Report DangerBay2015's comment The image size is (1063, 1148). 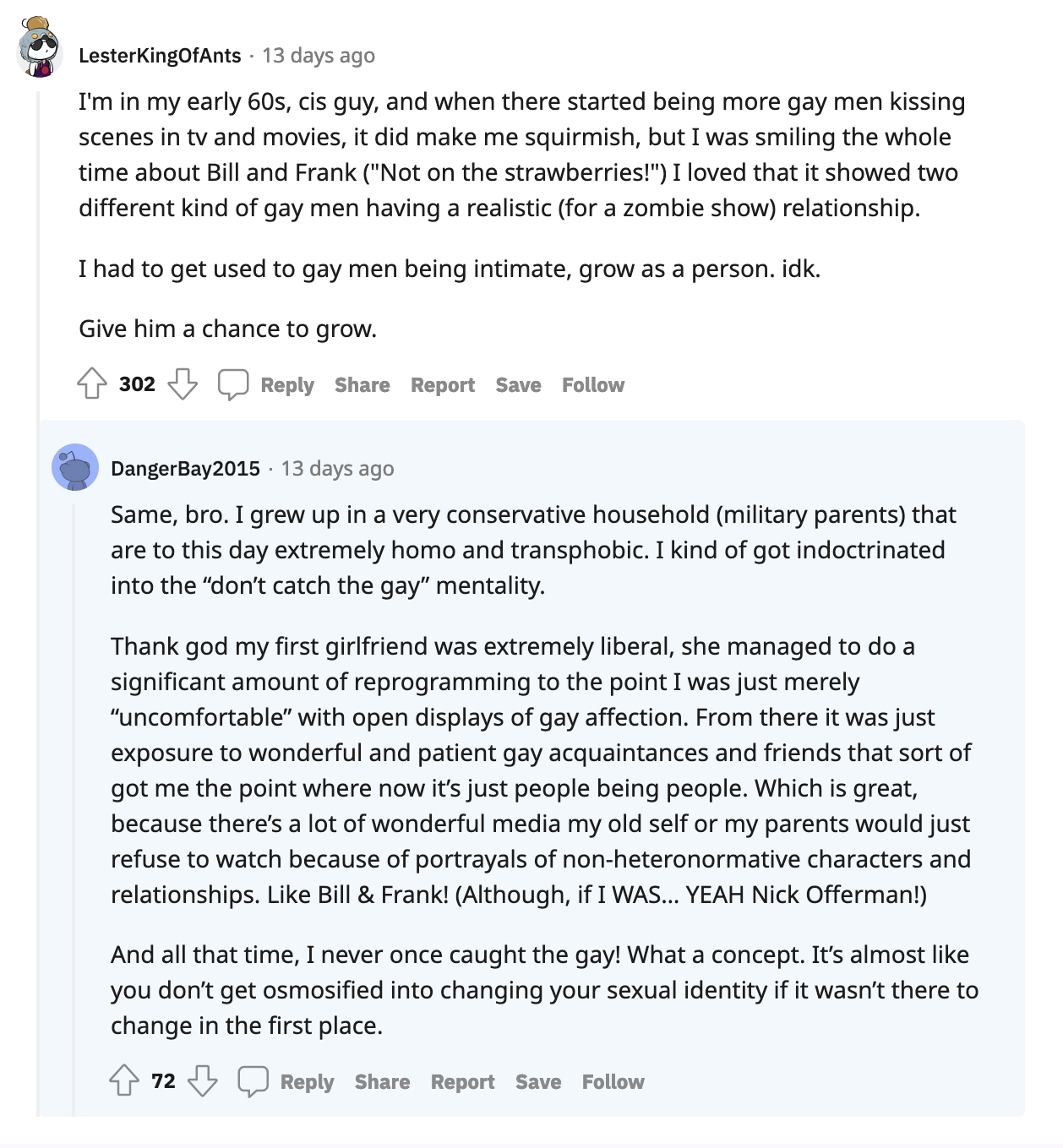463,1082
